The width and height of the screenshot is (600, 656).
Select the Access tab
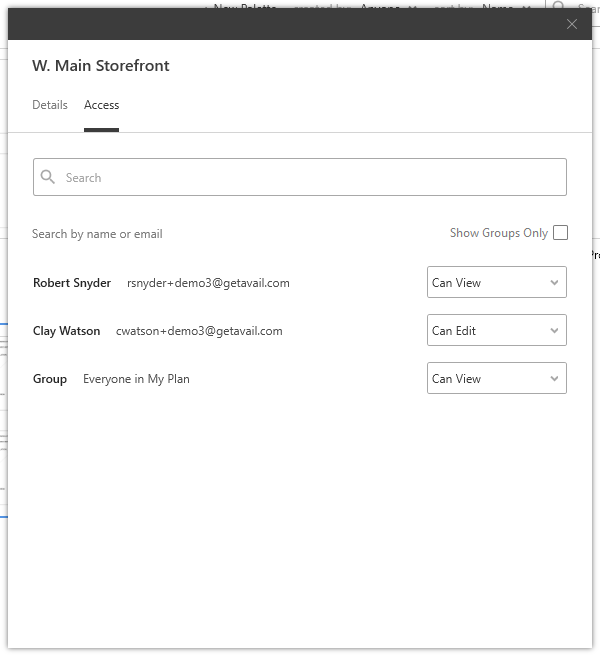pyautogui.click(x=101, y=105)
